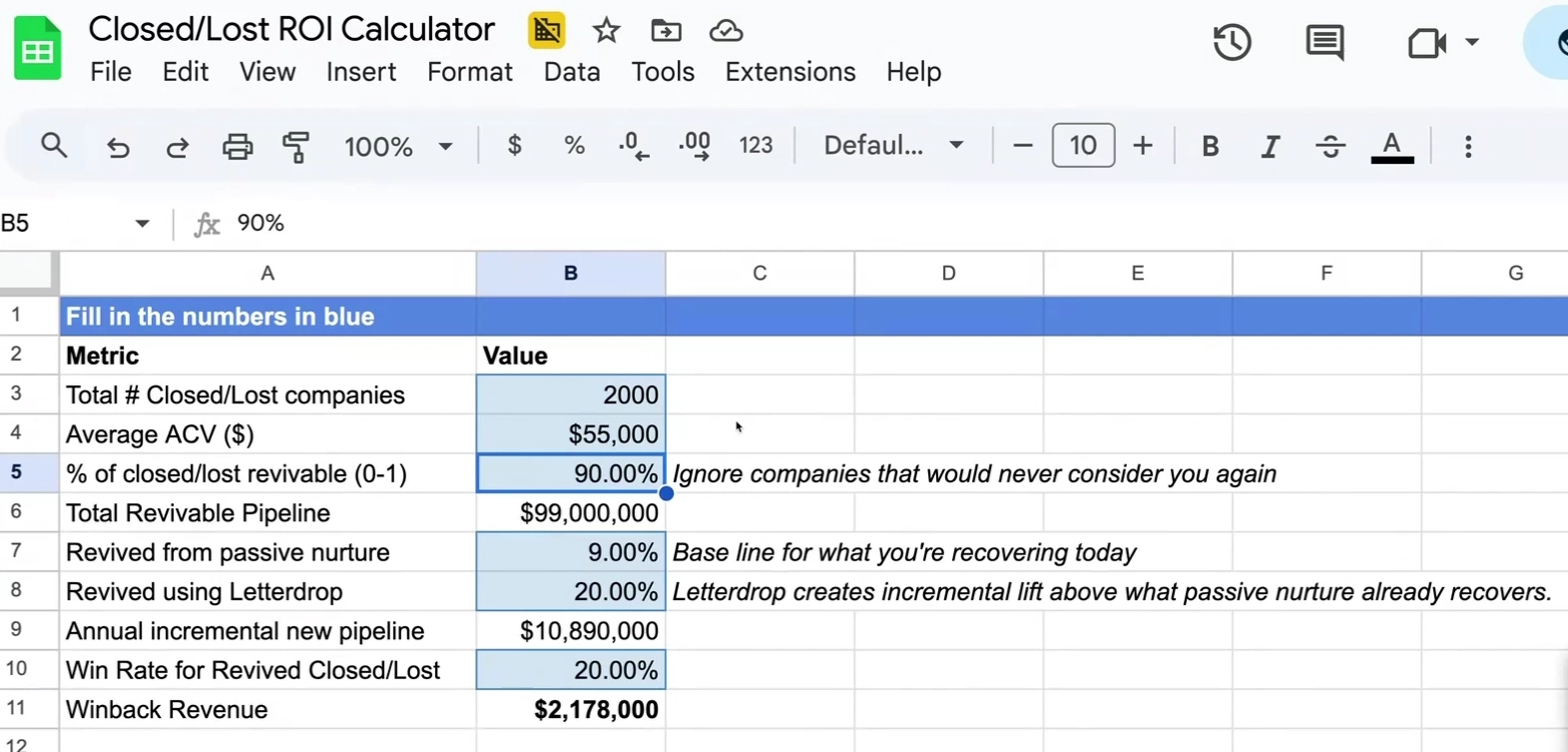This screenshot has width=1568, height=752.
Task: Open the Tools menu
Action: point(663,72)
